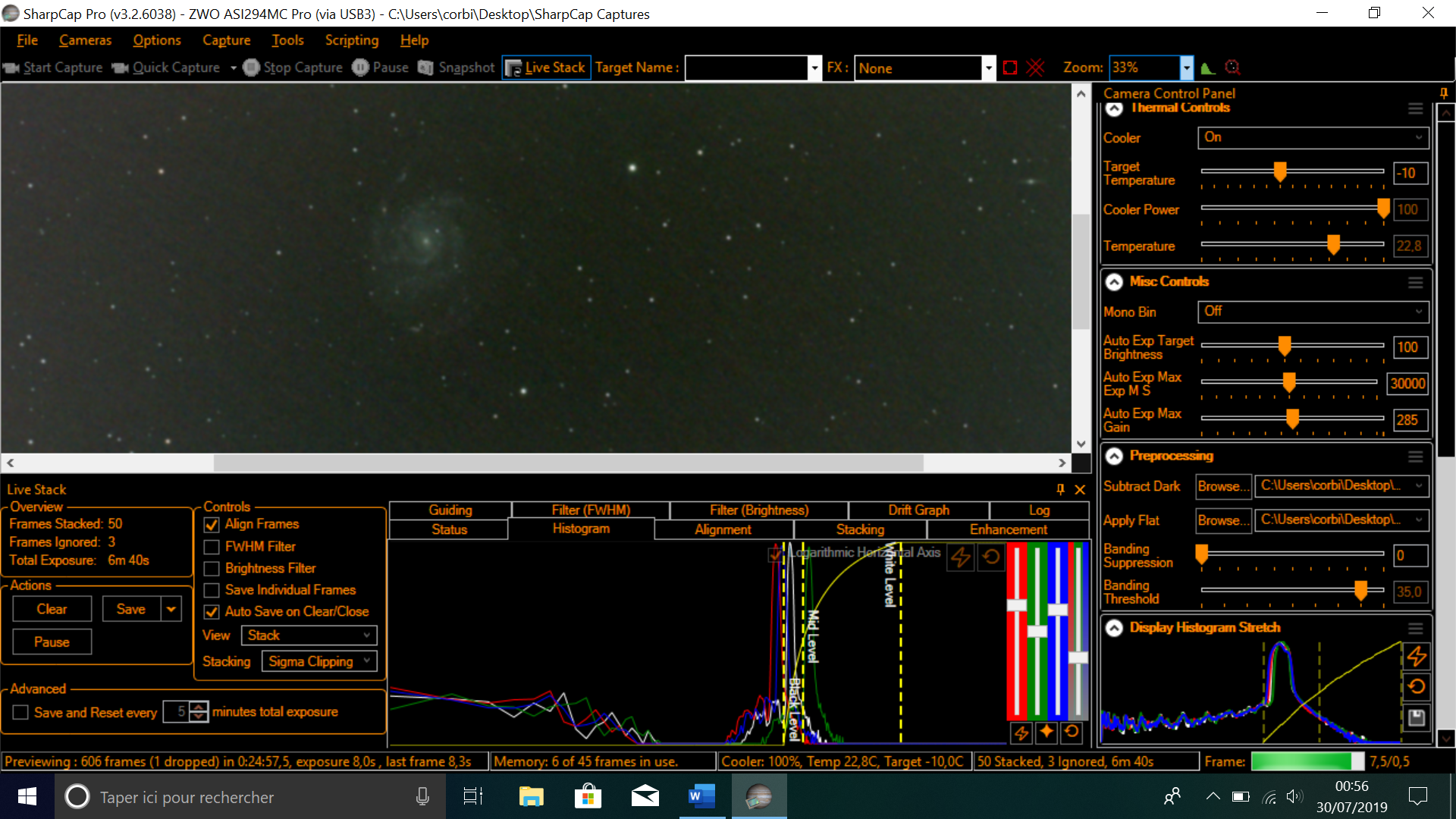Click Stop Capture in the toolbar
The height and width of the screenshot is (819, 1456).
(x=293, y=67)
